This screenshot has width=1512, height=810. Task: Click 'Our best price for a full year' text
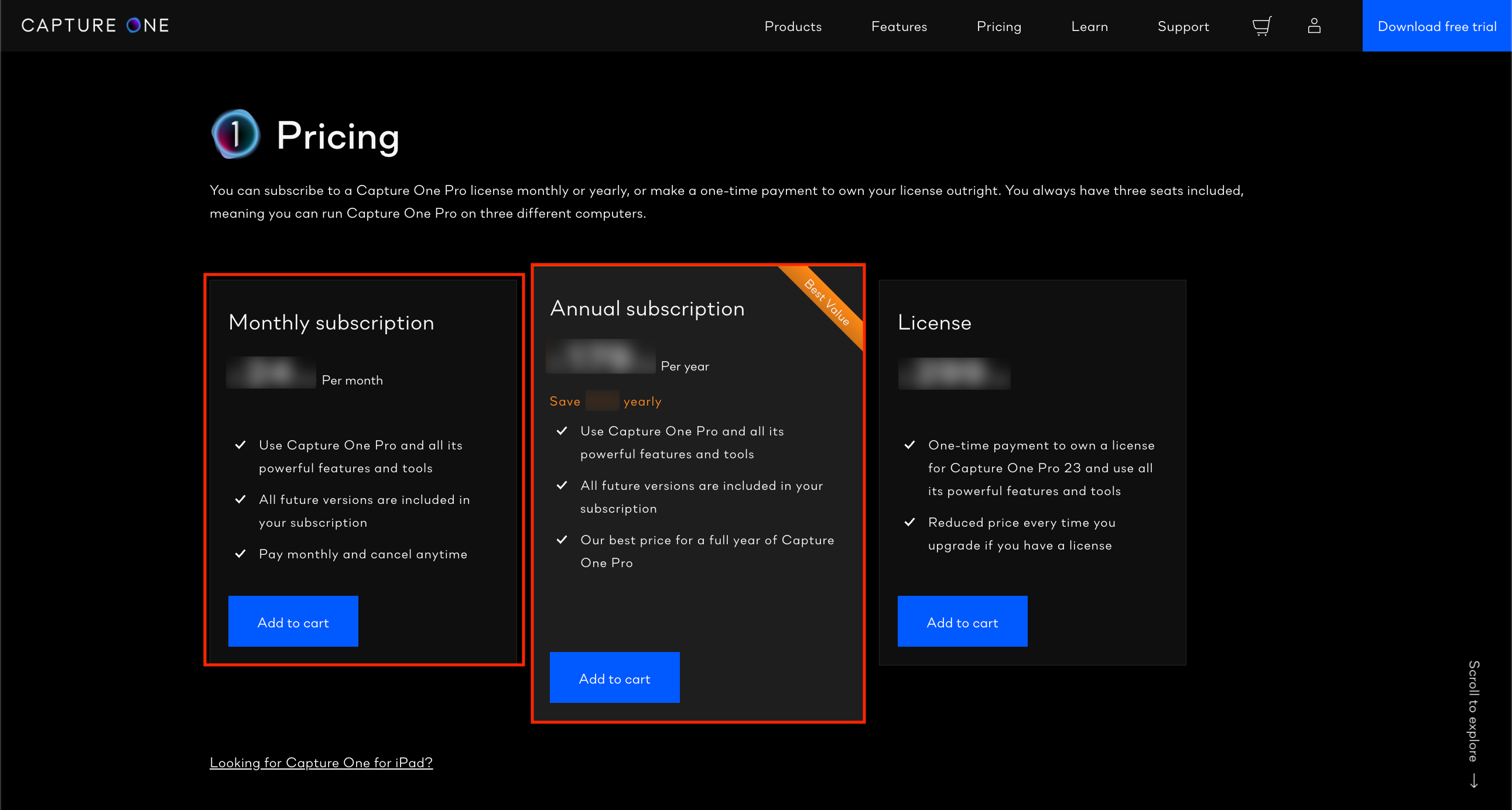[707, 551]
